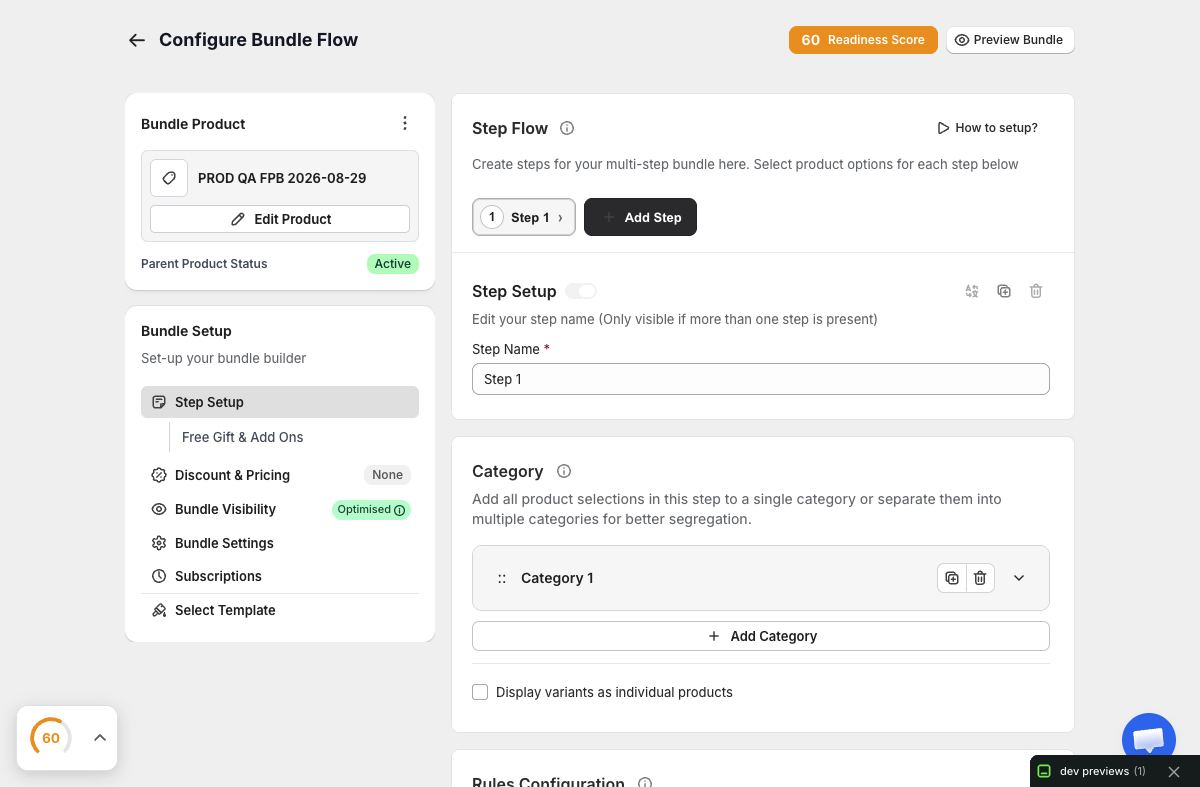Click the Rules Configuration info icon
Image resolution: width=1200 pixels, height=787 pixels.
[645, 782]
